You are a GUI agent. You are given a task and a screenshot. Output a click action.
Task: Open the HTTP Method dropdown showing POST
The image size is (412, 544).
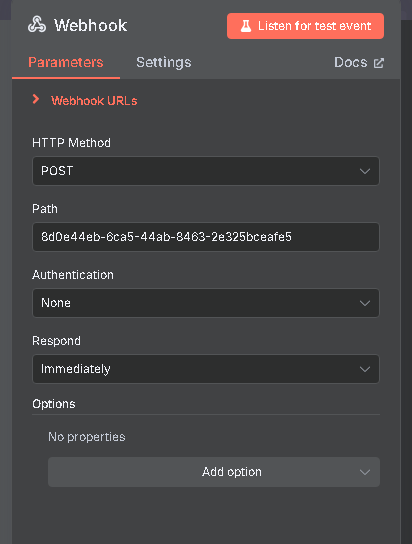point(206,171)
